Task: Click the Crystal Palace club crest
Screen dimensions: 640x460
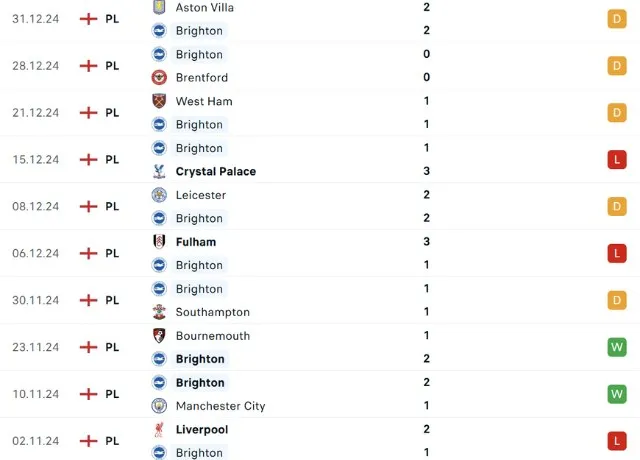Action: 159,171
